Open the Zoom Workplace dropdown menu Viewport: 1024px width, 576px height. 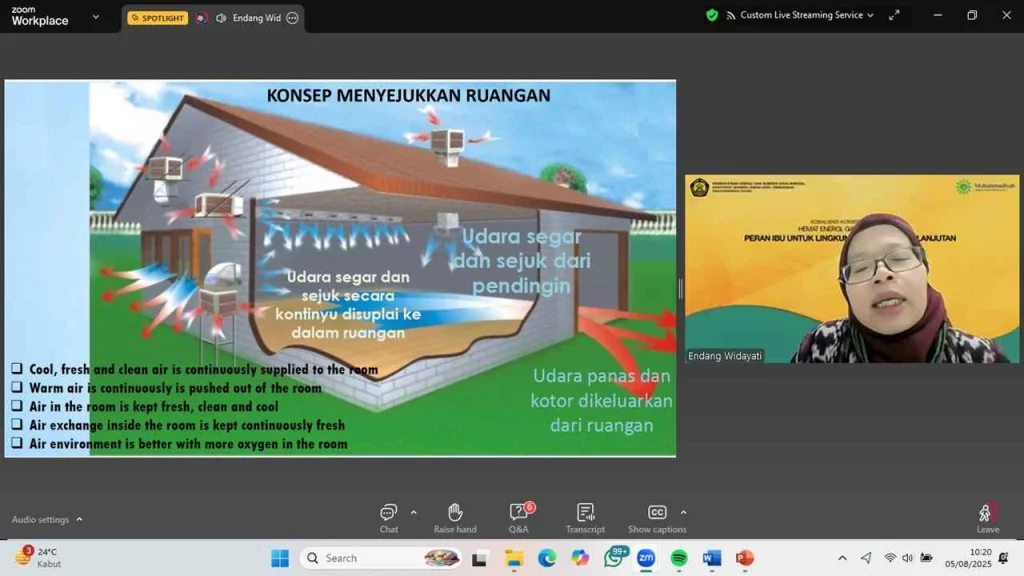95,16
